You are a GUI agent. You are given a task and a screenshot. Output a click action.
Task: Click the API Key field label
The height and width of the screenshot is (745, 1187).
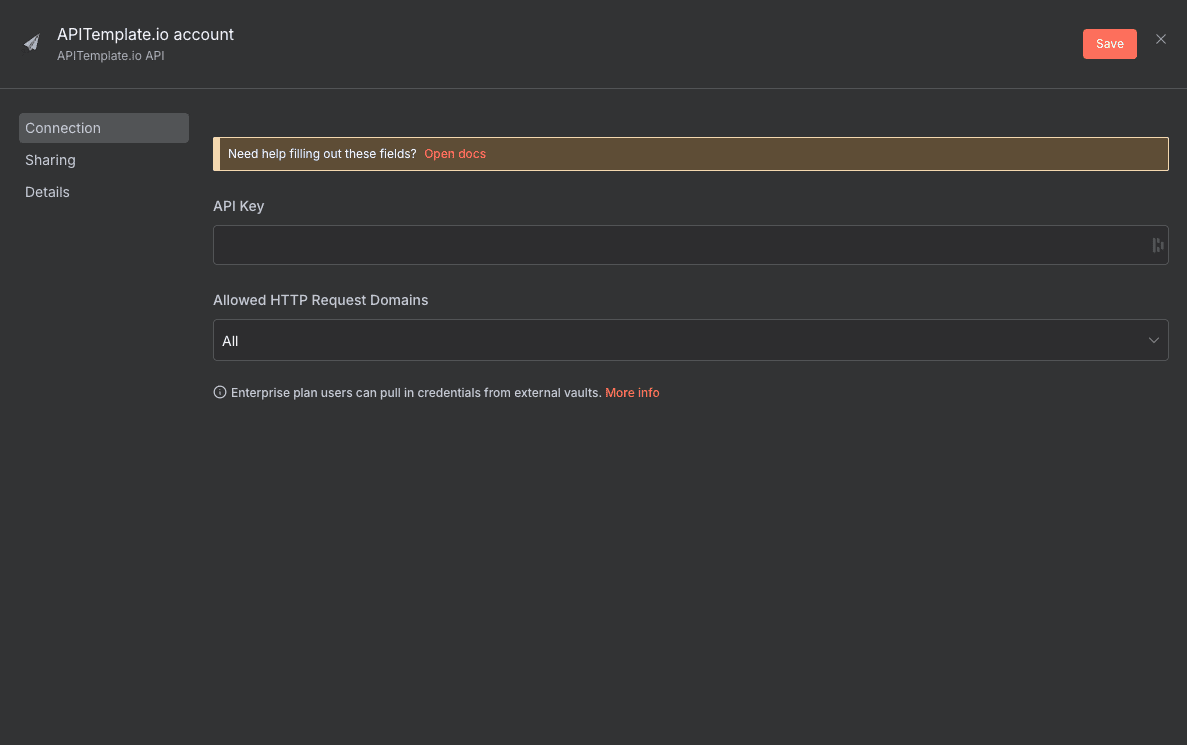(x=238, y=206)
